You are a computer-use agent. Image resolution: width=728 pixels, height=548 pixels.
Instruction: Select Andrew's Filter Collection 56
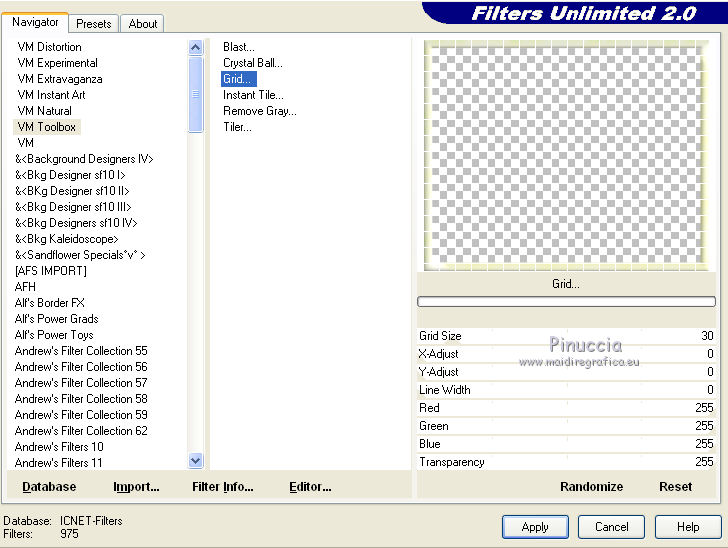click(81, 367)
